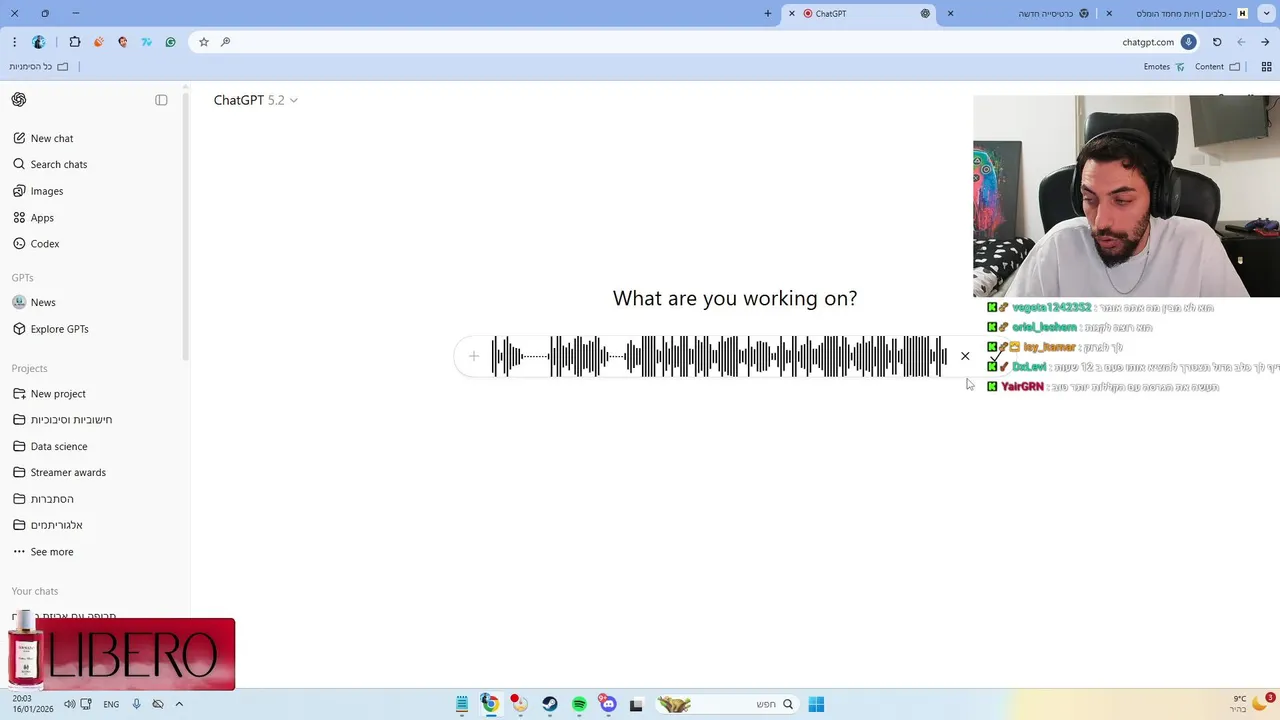Open the apps grid in bookmarks bar

pyautogui.click(x=1266, y=67)
